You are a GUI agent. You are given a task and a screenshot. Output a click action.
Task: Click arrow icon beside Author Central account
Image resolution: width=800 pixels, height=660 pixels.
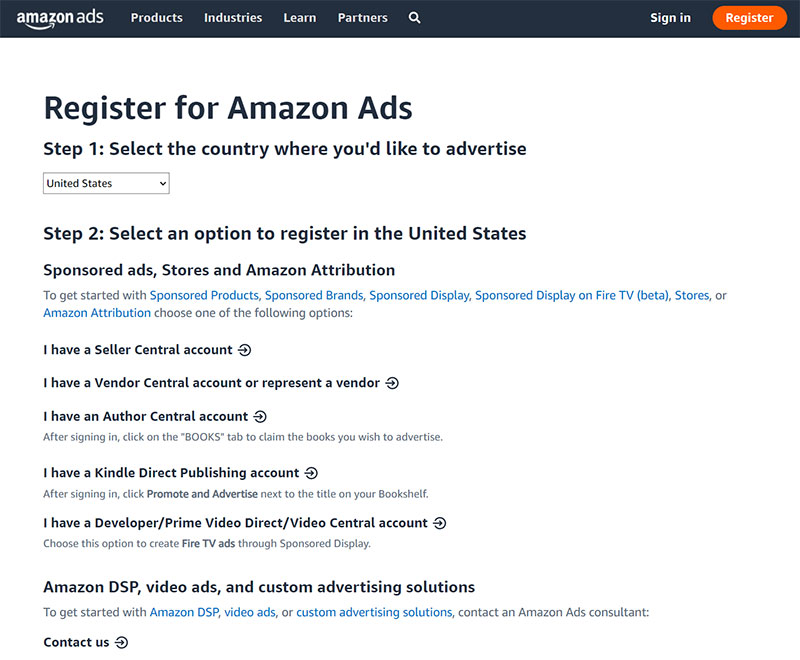click(x=260, y=416)
